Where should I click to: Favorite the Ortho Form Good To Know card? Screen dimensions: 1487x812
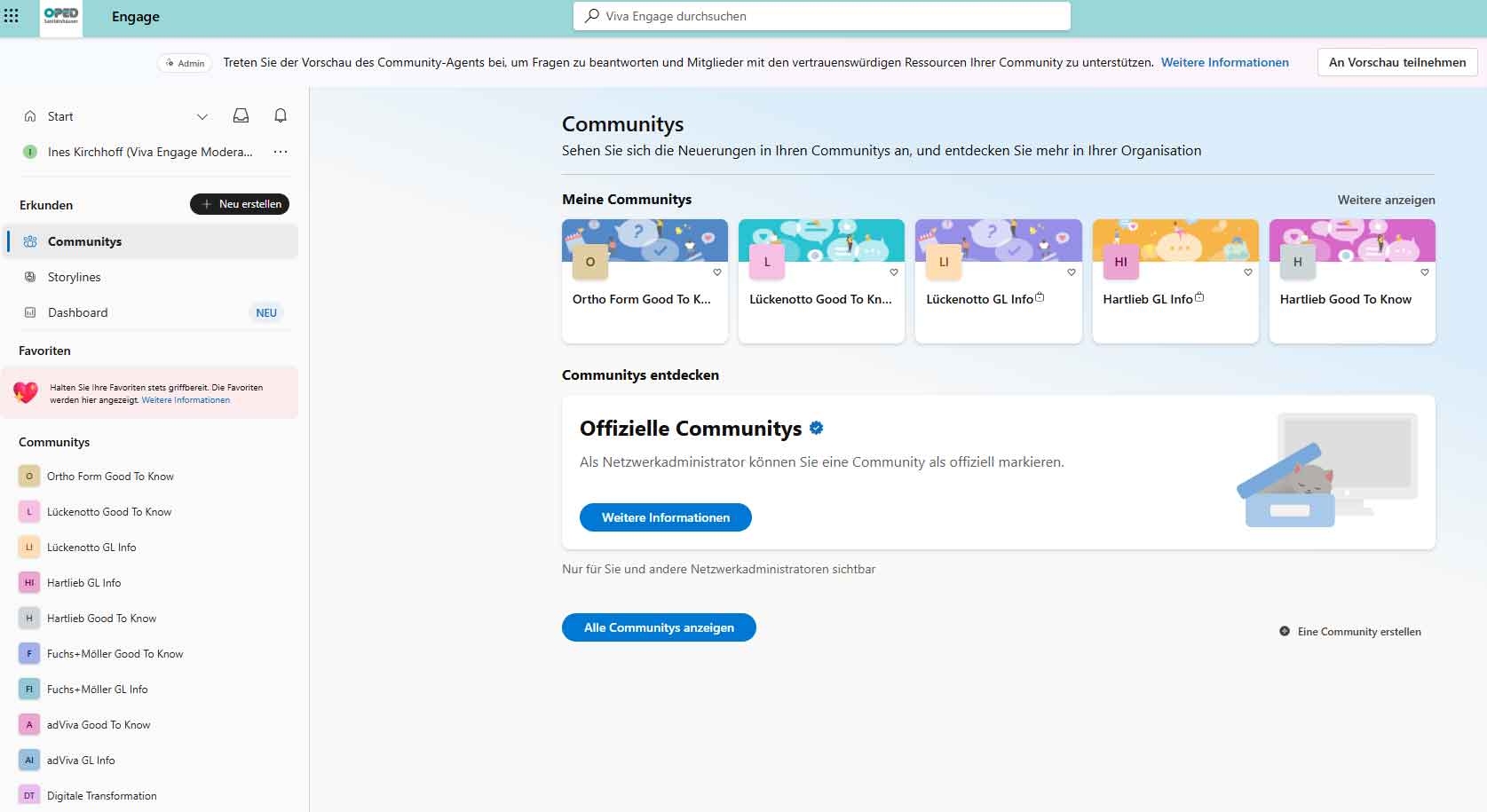pos(717,272)
